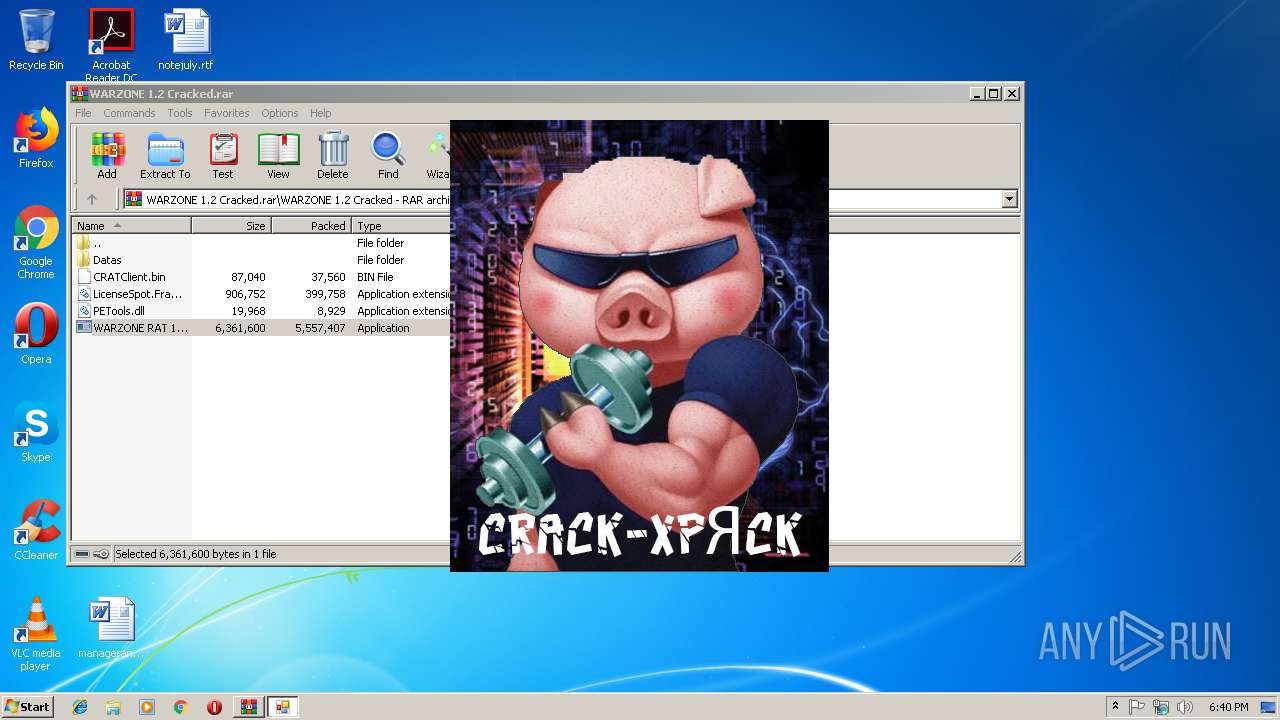This screenshot has height=720, width=1280.
Task: Click the 6,361,600 size cell
Action: (x=240, y=328)
